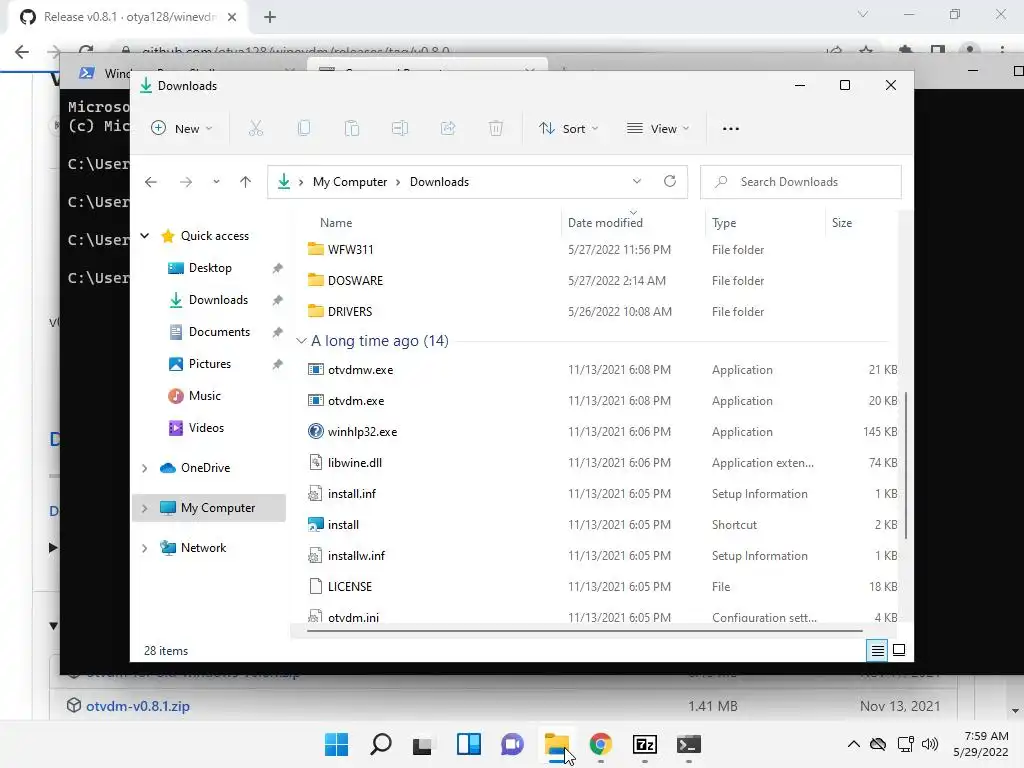This screenshot has height=768, width=1024.
Task: Click the Search Downloads field
Action: click(801, 182)
